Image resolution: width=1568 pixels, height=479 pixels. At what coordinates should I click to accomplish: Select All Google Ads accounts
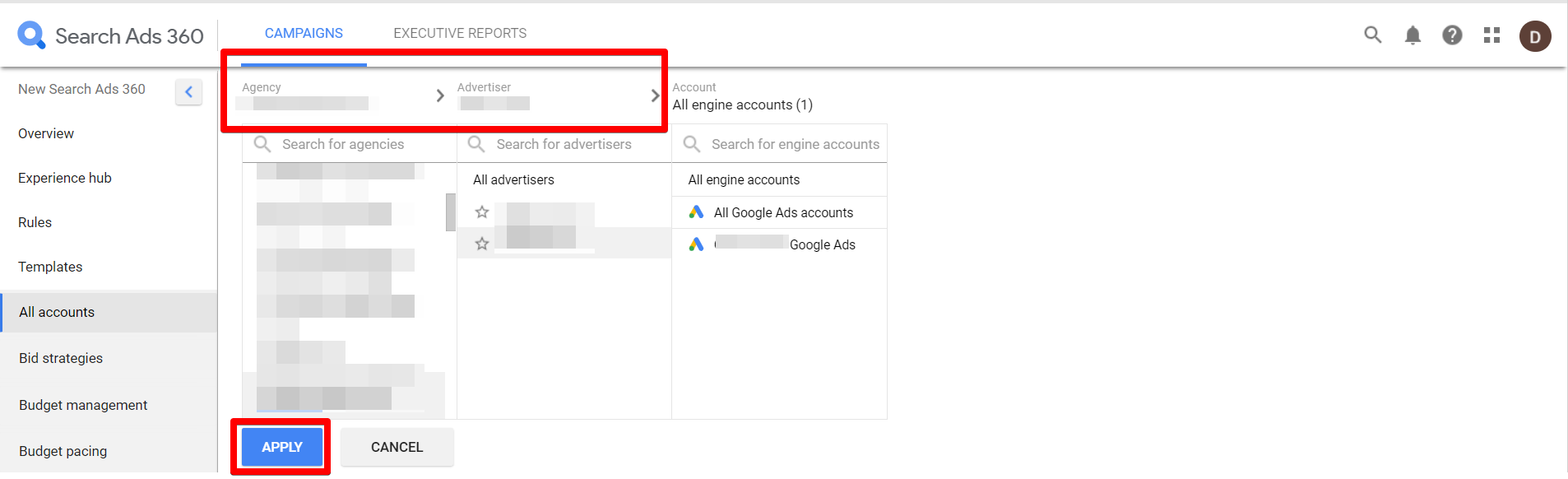coord(779,212)
